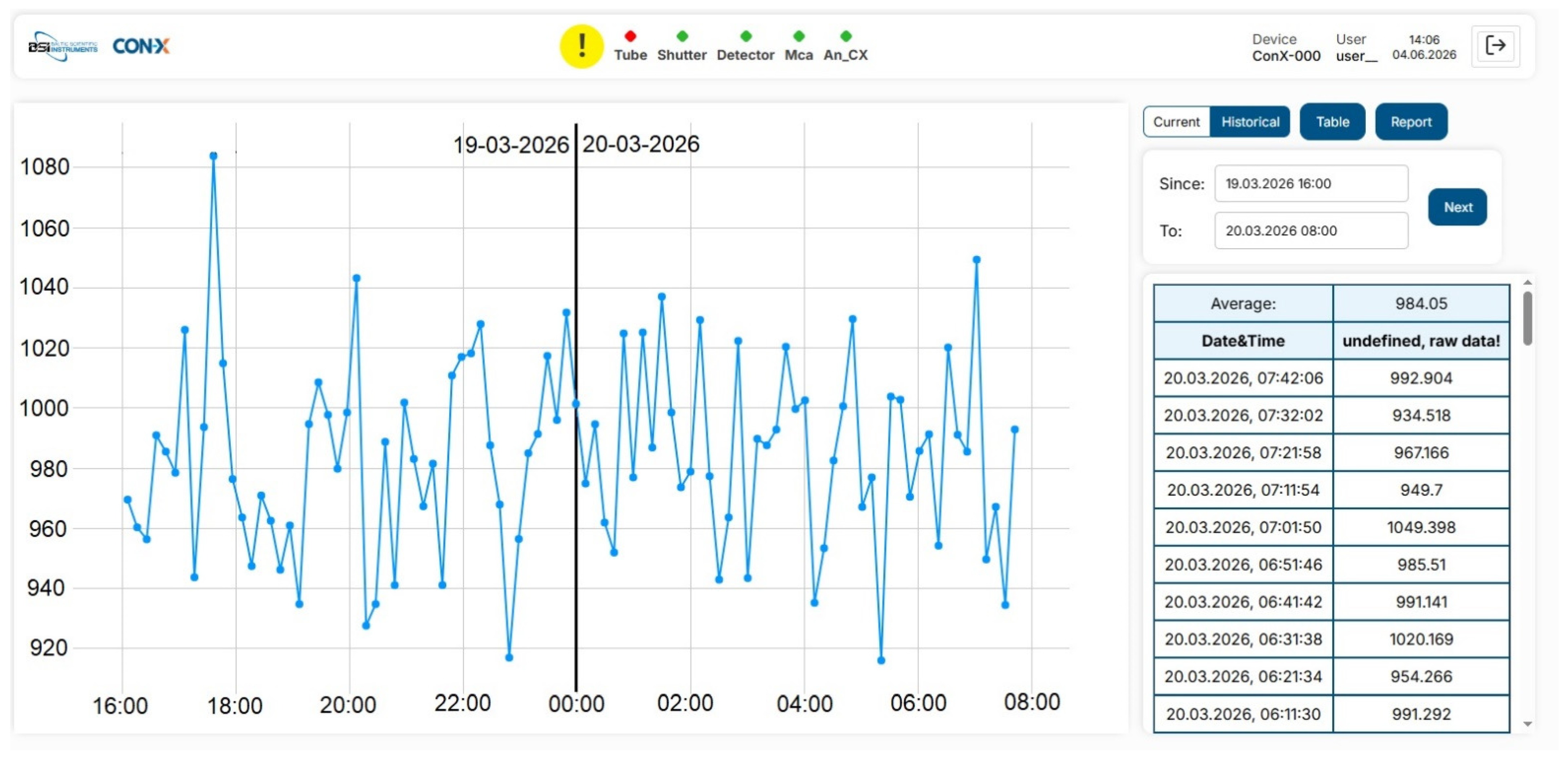Click the 14:06 04.06.2026 clock display
The image size is (1568, 759).
(x=1424, y=47)
